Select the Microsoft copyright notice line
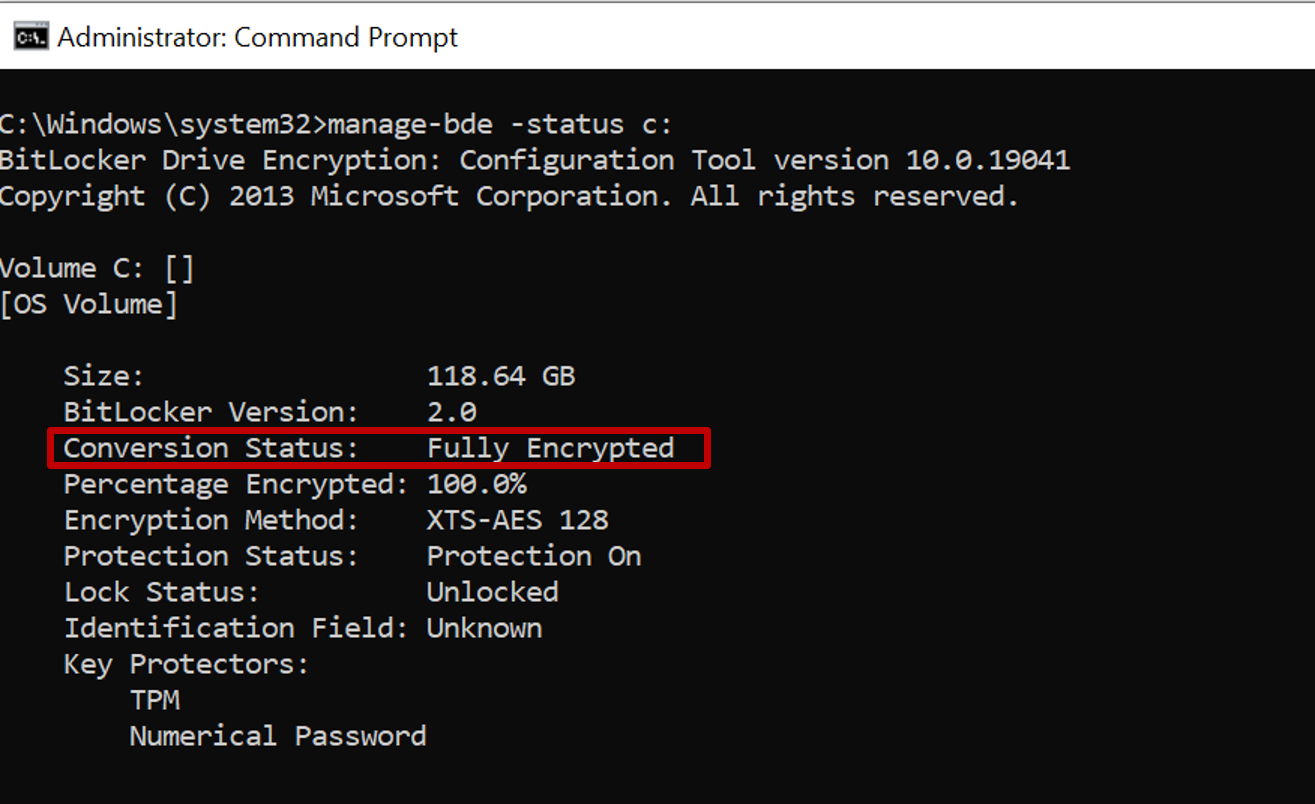 (x=510, y=195)
